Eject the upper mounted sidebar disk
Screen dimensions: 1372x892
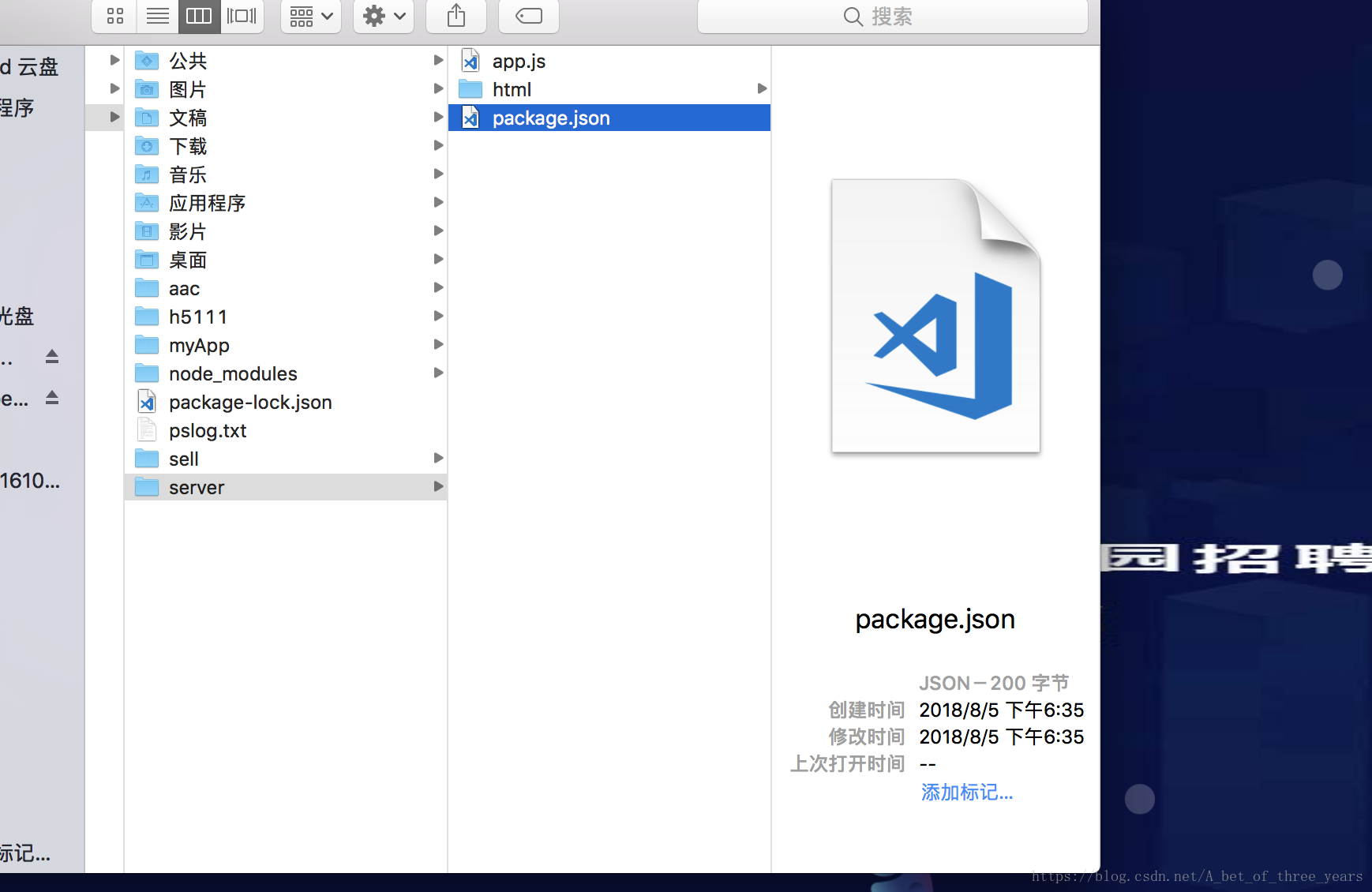pos(52,357)
